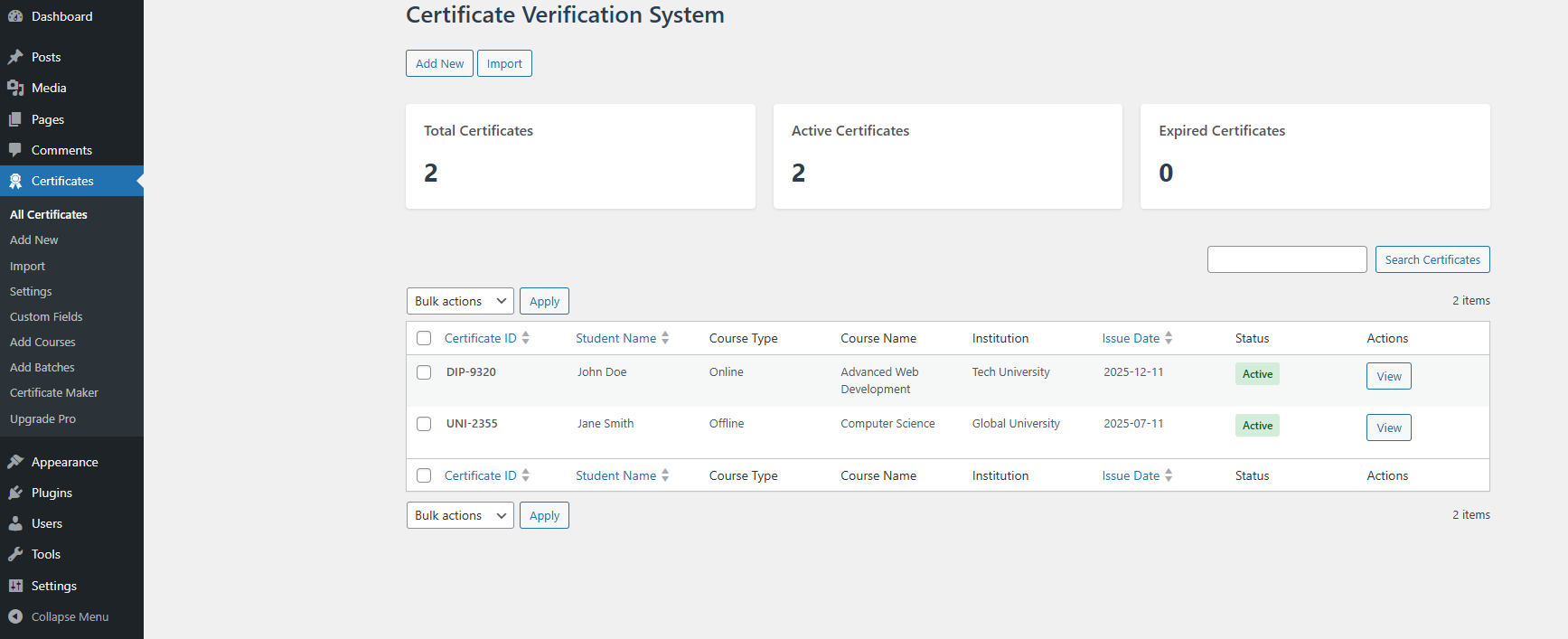Click the Search Certificates button

pos(1432,259)
